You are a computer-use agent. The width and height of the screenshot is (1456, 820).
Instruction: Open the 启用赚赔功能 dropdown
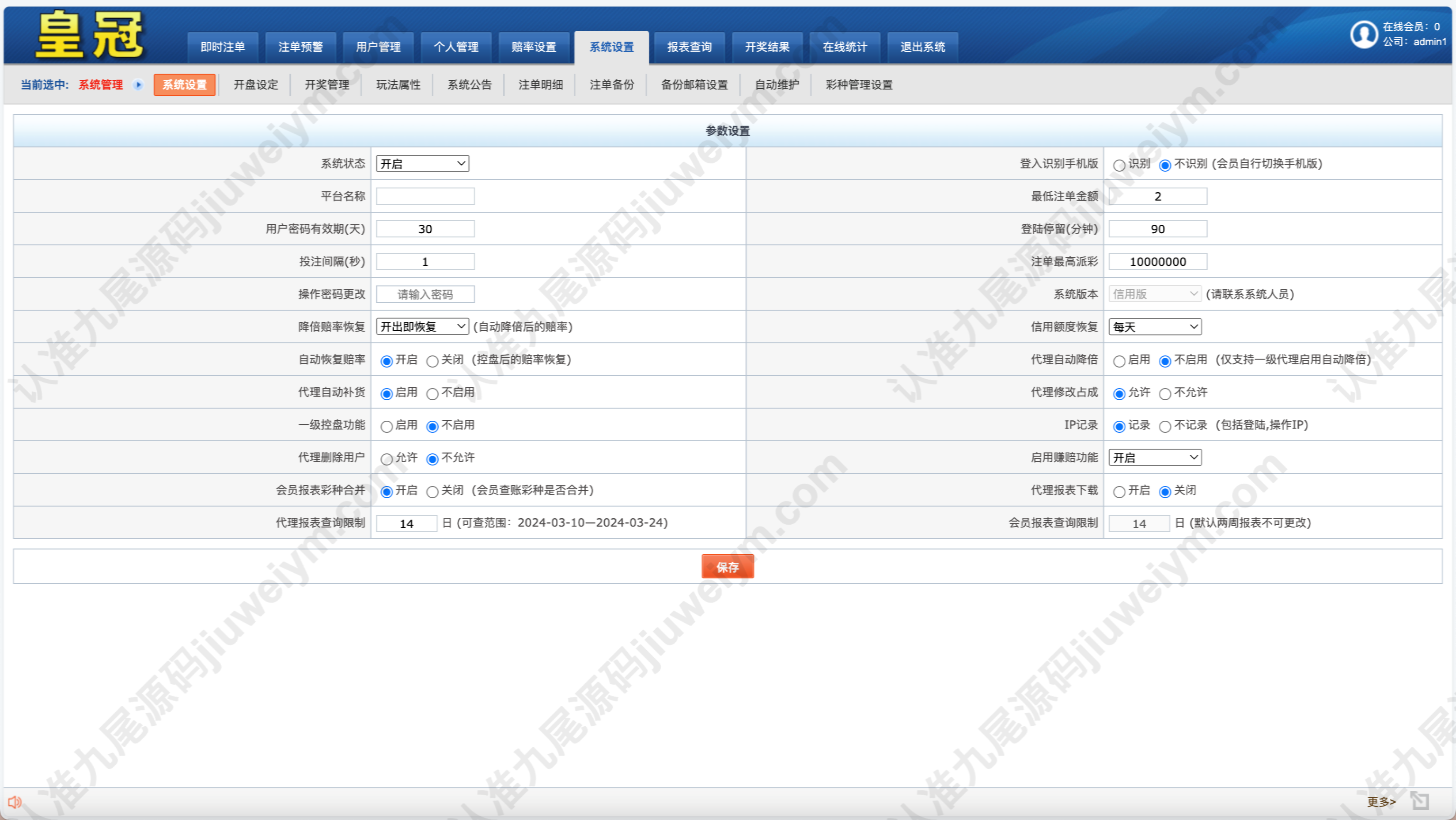(1155, 457)
